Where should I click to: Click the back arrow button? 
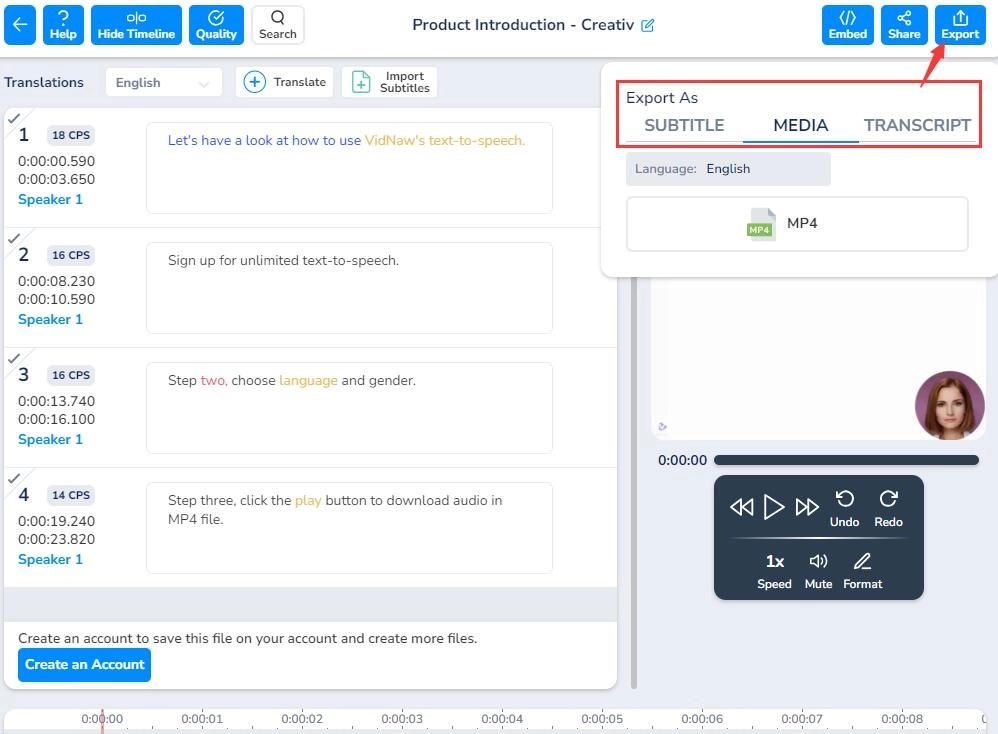click(20, 25)
